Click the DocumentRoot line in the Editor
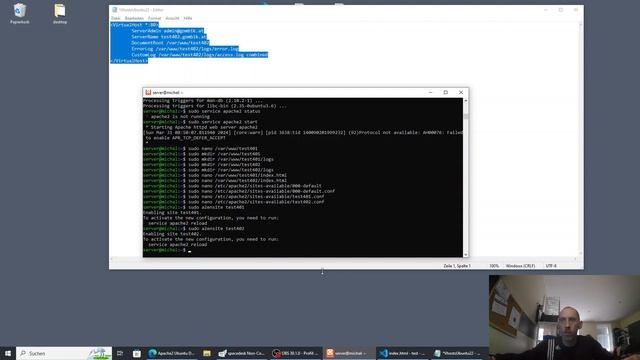This screenshot has width=640, height=360. (x=170, y=42)
